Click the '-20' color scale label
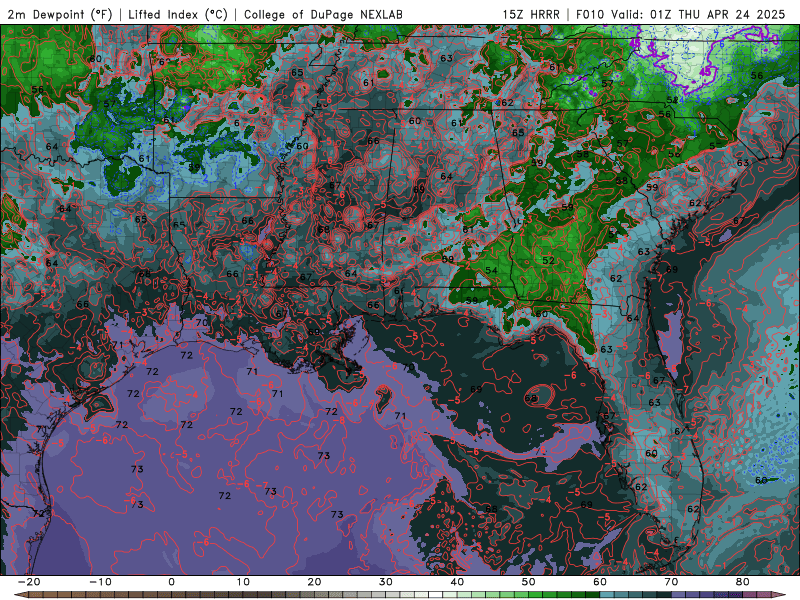 tap(29, 582)
